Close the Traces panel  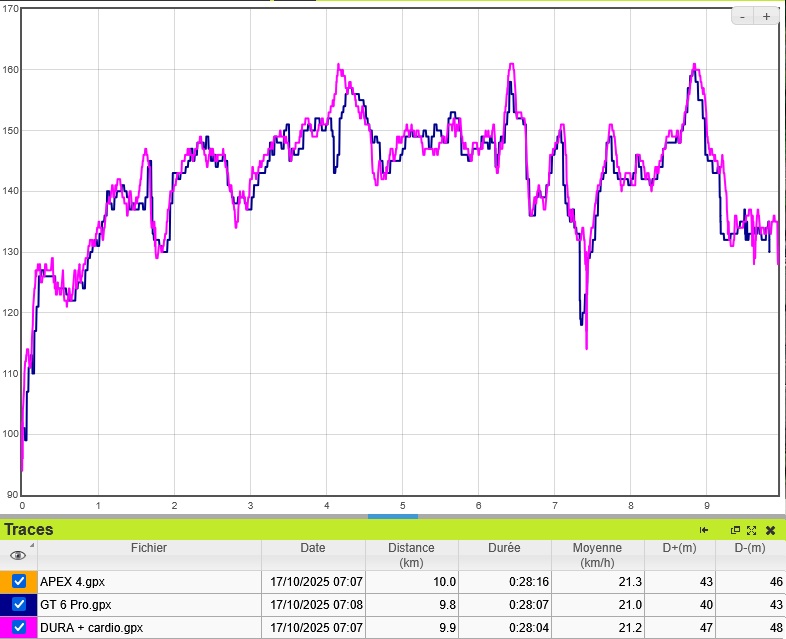pyautogui.click(x=770, y=530)
